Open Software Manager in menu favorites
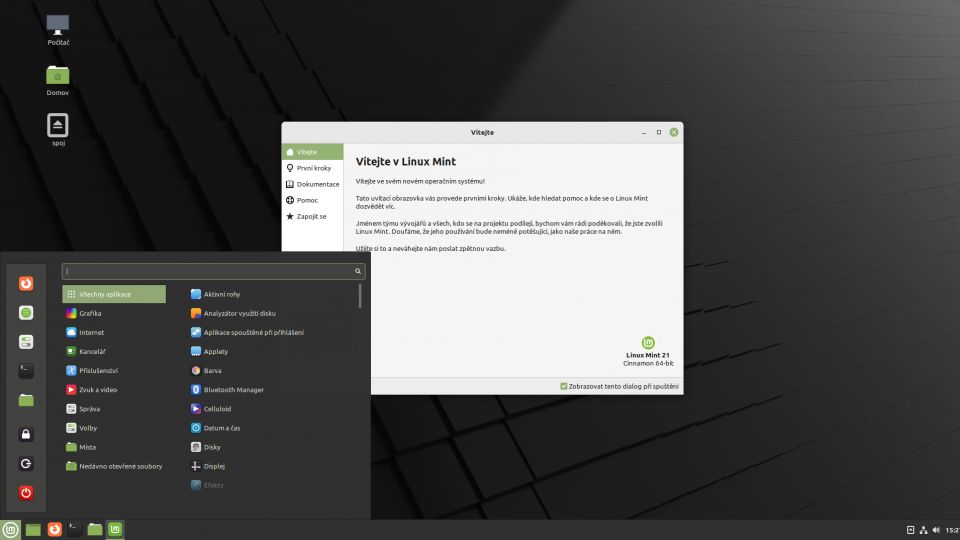The image size is (960, 540). coord(26,313)
